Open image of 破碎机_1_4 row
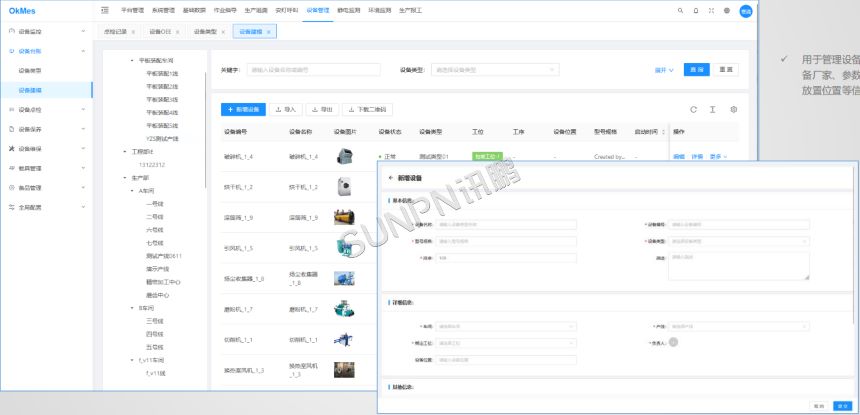This screenshot has height=415, width=860. pos(344,156)
